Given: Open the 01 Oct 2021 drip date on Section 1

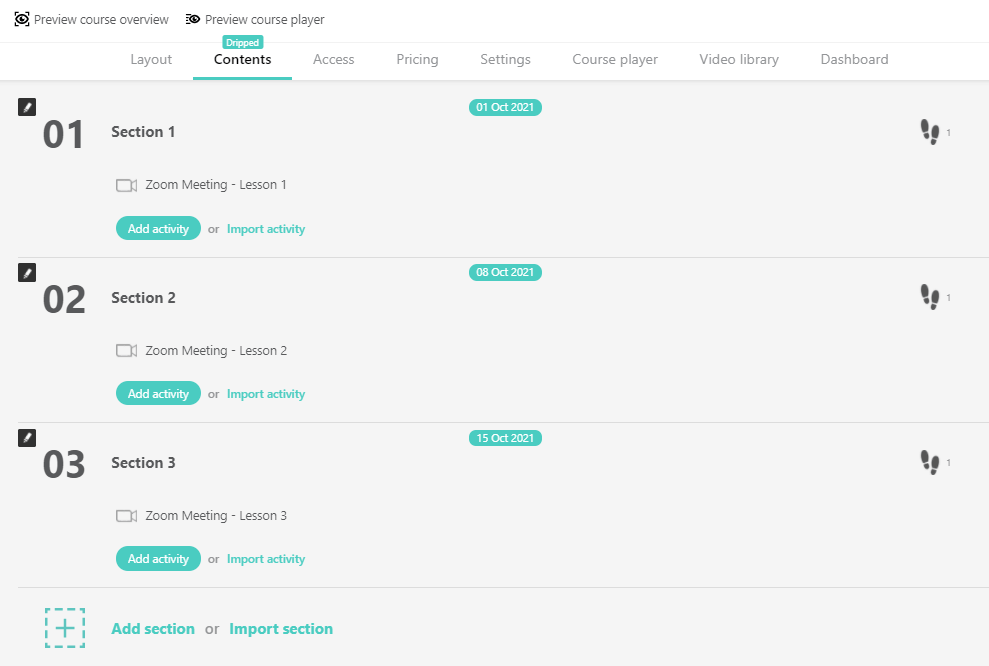Looking at the screenshot, I should (505, 107).
